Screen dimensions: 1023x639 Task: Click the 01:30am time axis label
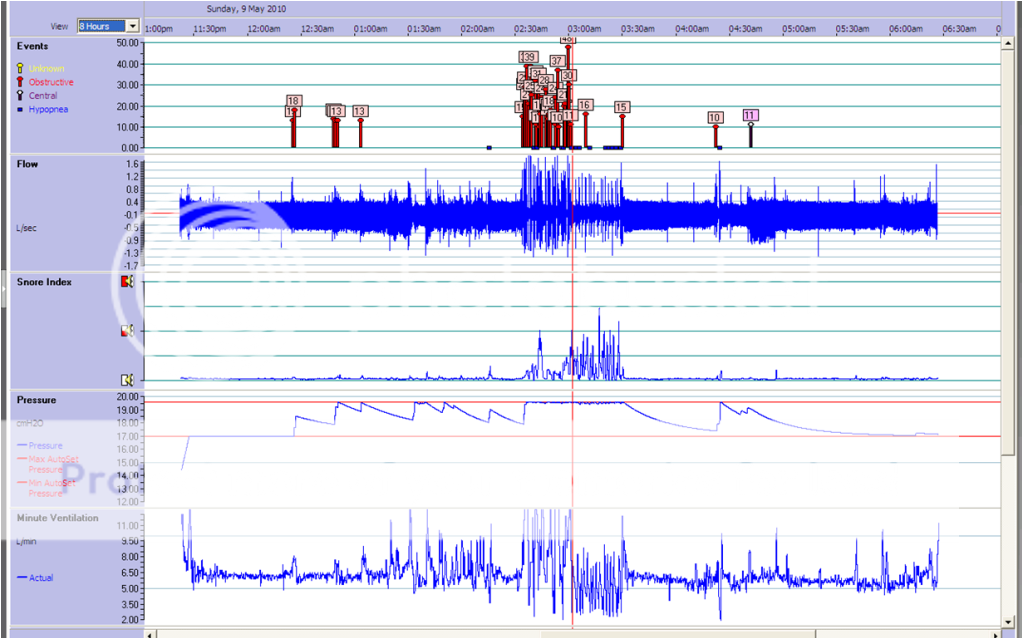(x=424, y=29)
